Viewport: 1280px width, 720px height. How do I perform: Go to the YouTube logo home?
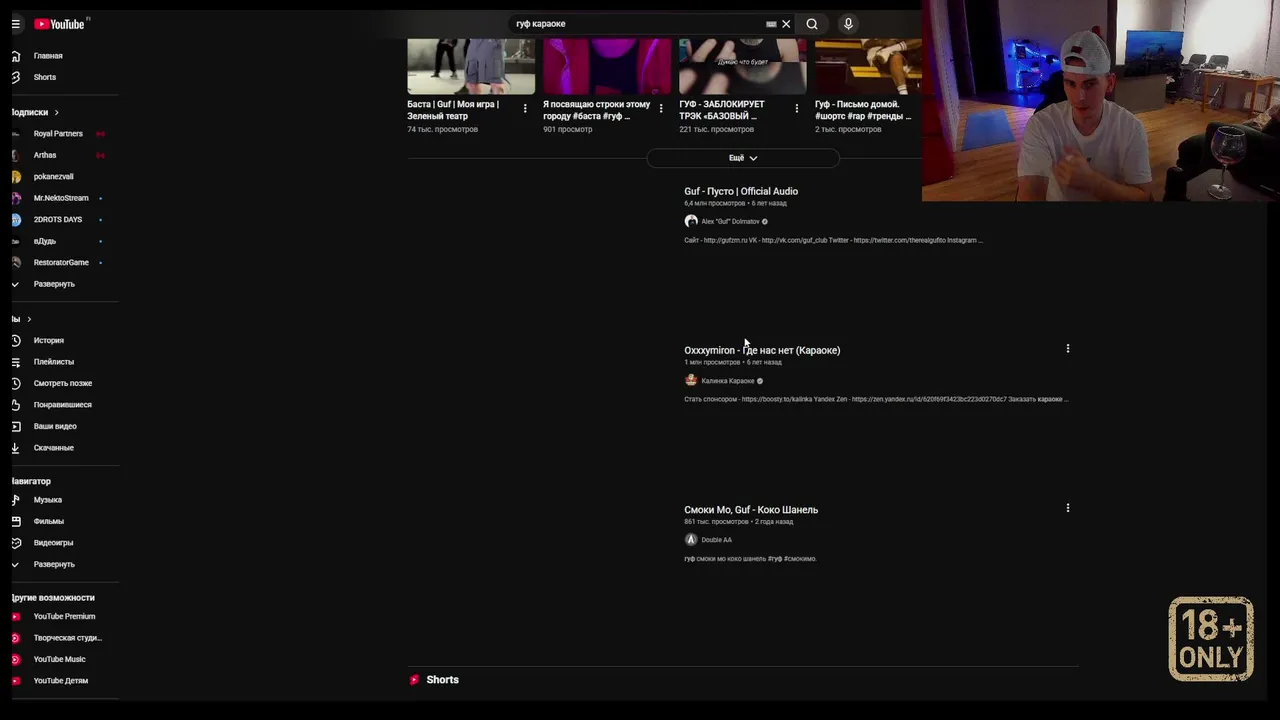pyautogui.click(x=60, y=24)
